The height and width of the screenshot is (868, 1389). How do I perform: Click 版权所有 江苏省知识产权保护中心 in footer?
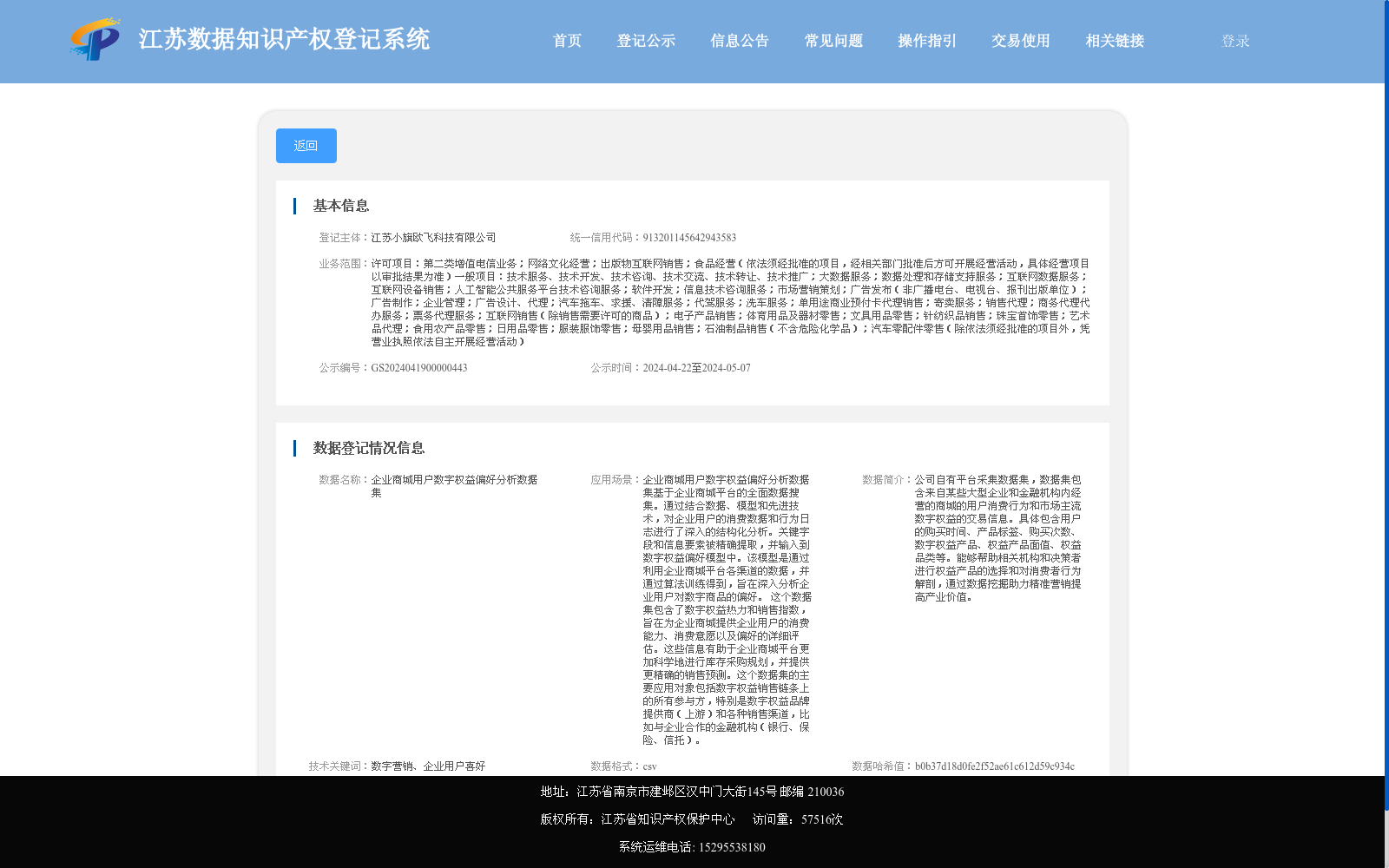pyautogui.click(x=637, y=819)
